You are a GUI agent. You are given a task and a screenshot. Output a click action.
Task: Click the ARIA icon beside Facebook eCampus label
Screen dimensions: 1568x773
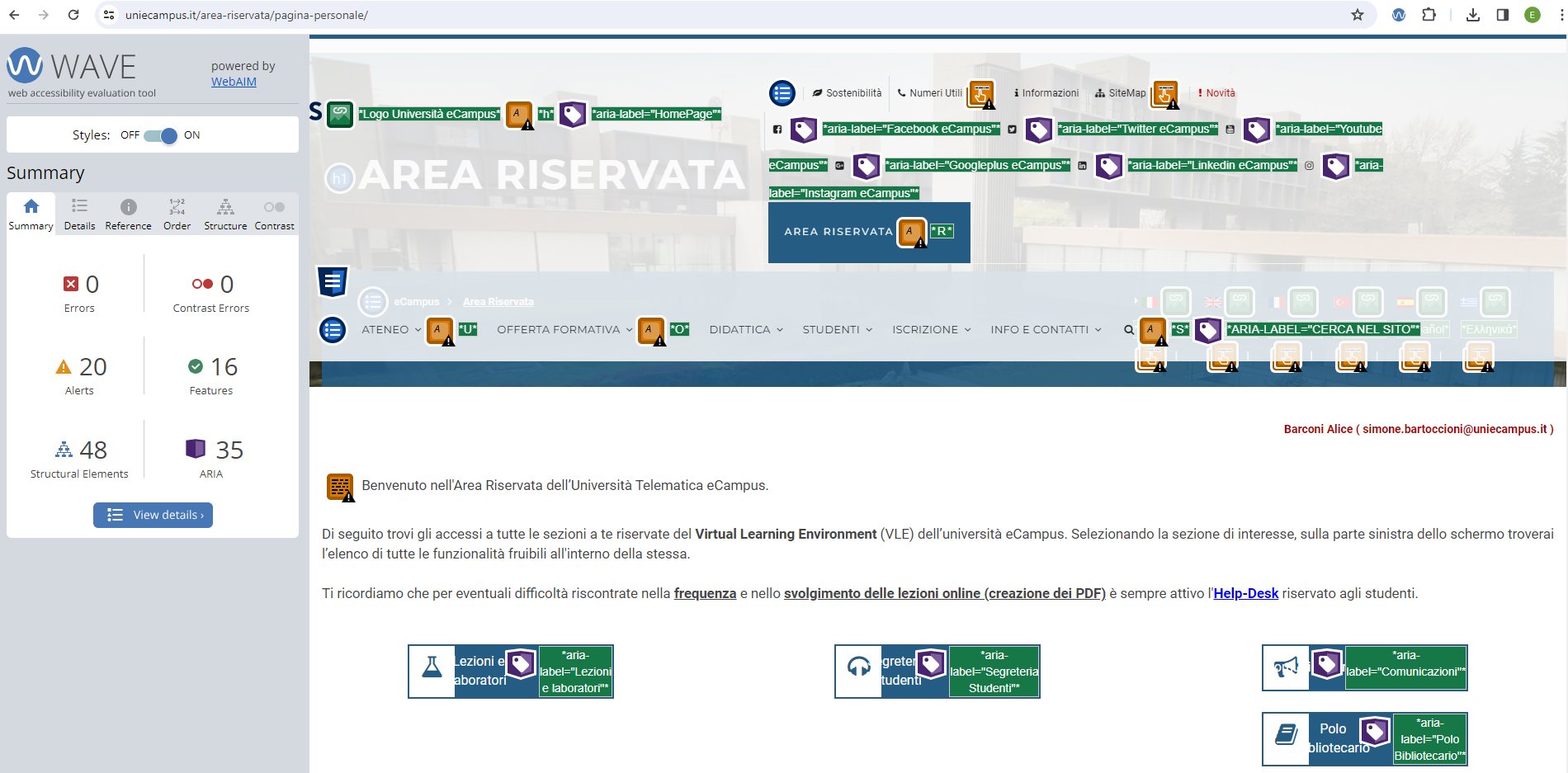[x=804, y=130]
